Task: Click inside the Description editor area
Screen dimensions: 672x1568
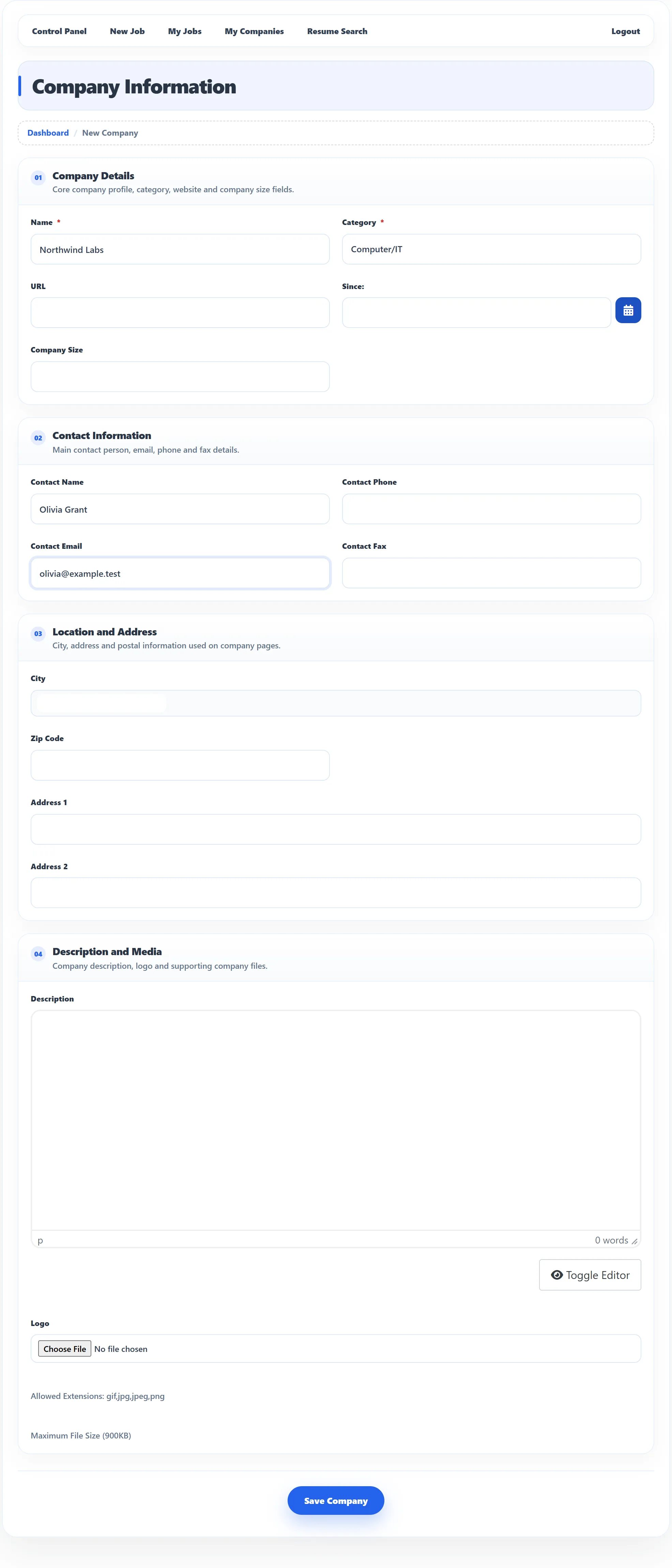Action: point(335,1120)
